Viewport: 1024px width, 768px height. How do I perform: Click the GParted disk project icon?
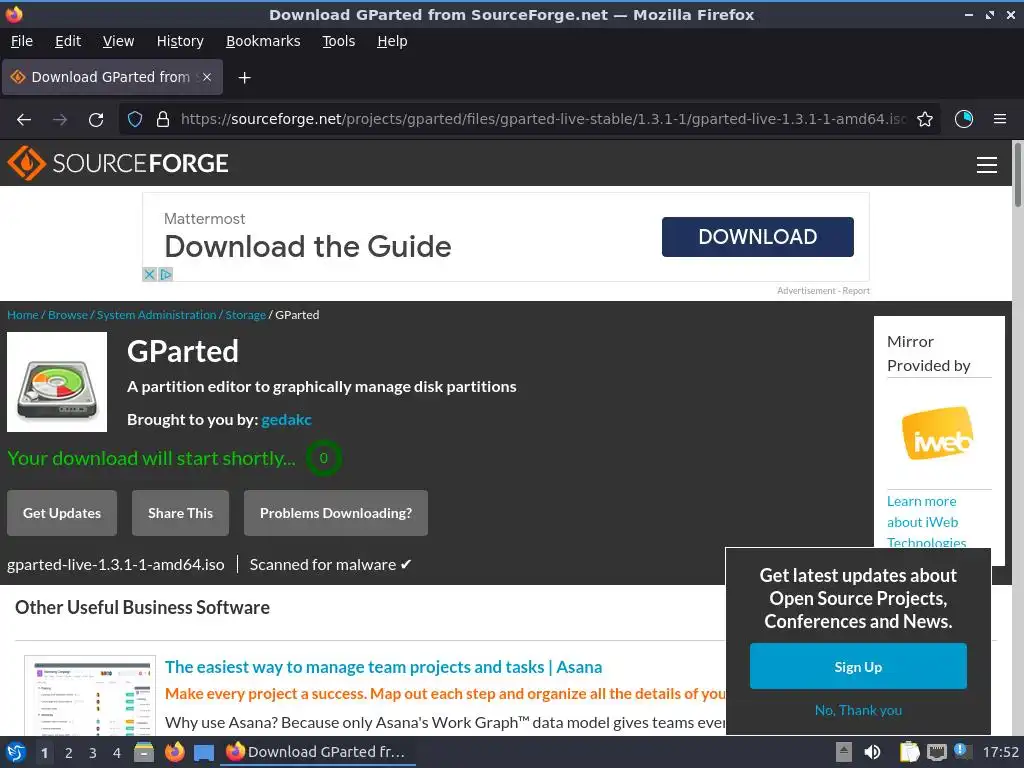pos(57,382)
